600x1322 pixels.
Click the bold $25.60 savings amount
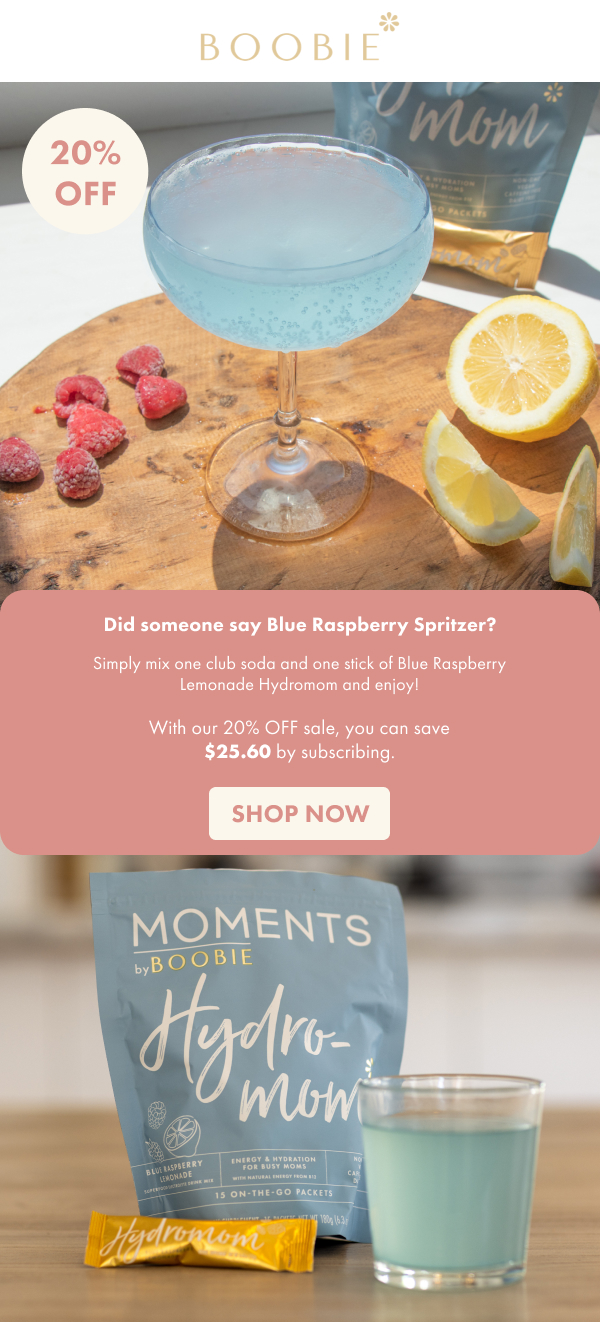point(237,752)
